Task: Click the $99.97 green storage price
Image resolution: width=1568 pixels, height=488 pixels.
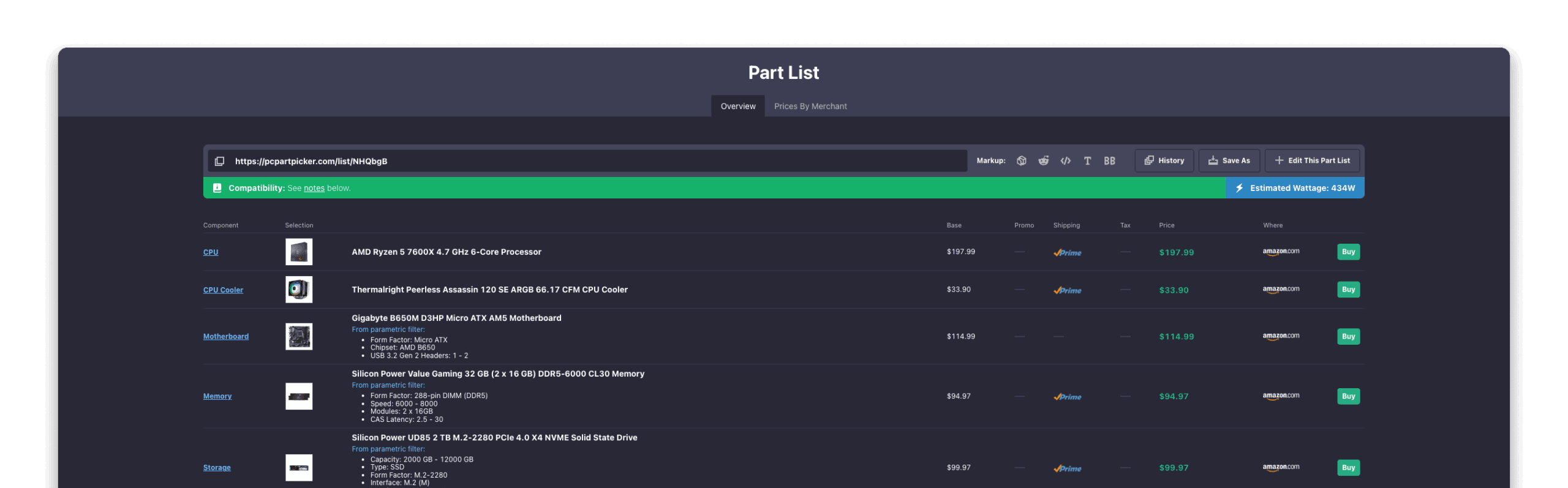Action: click(x=1174, y=468)
